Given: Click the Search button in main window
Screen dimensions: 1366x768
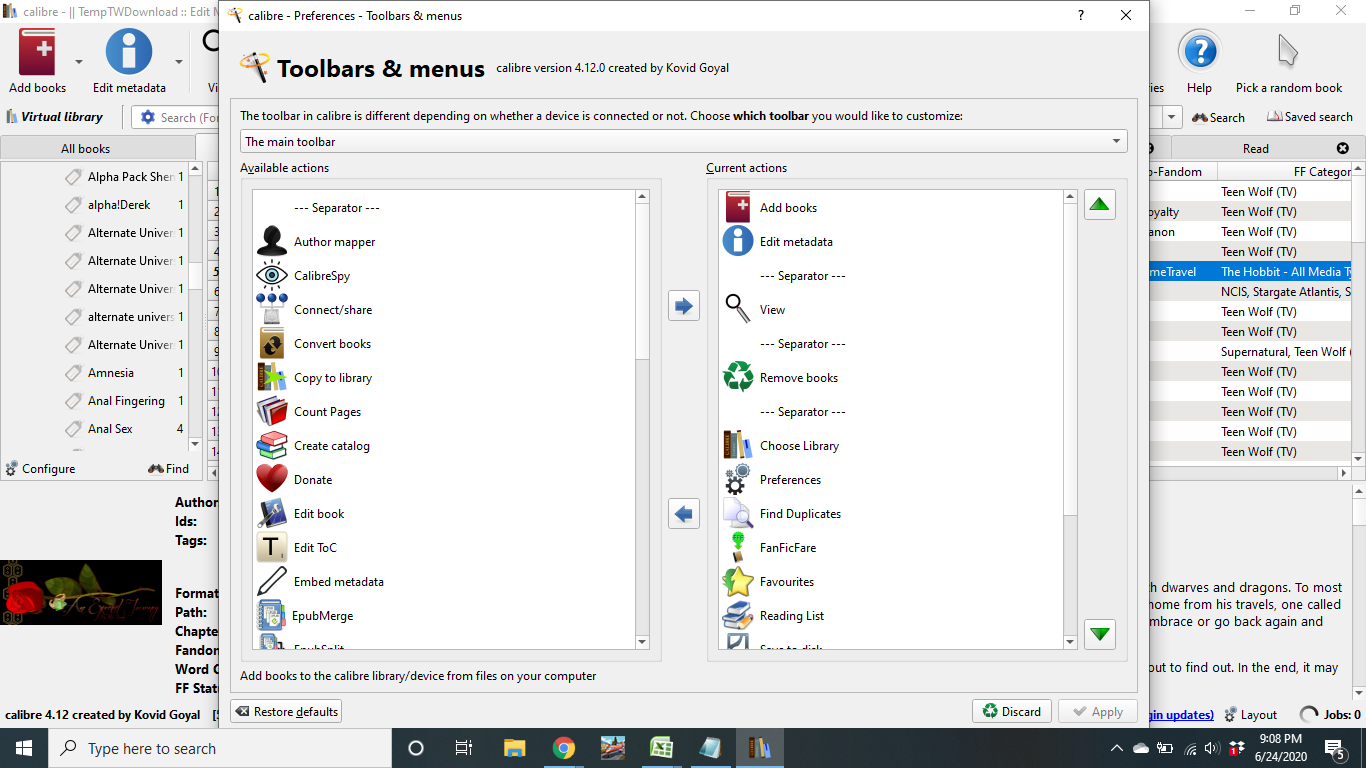Looking at the screenshot, I should click(x=1218, y=117).
